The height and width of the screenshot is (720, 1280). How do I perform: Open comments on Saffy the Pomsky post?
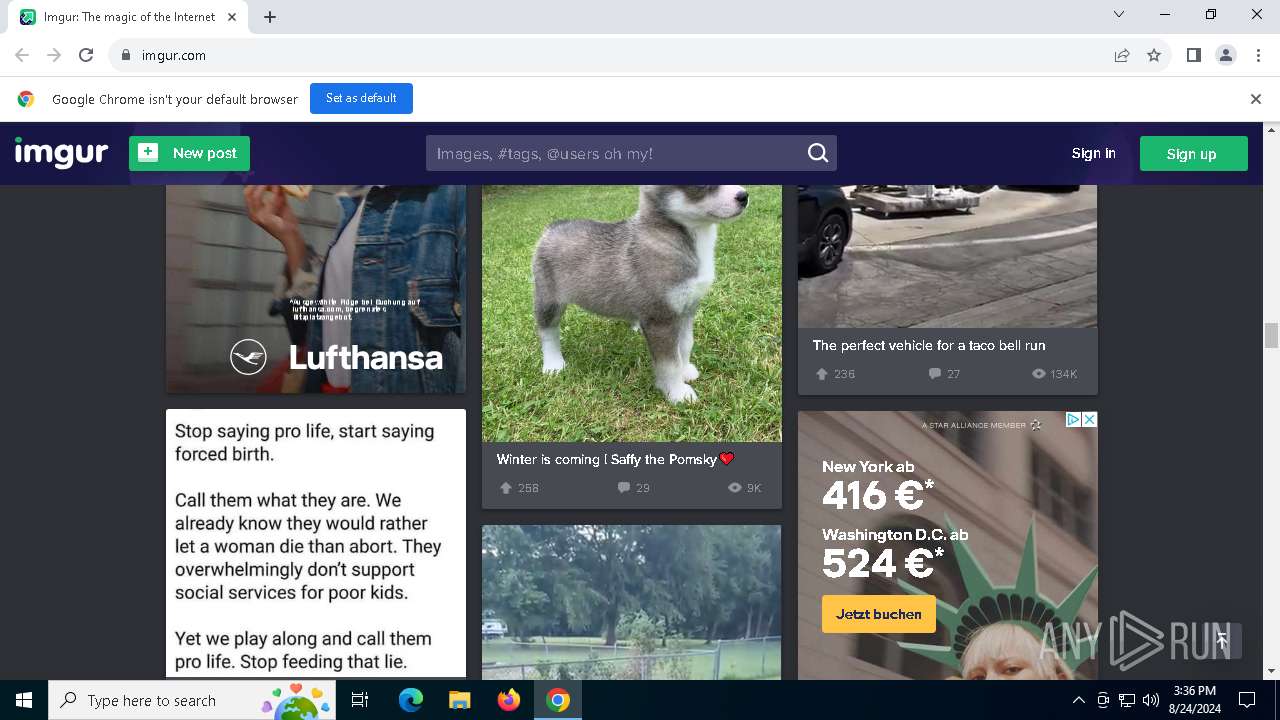tap(624, 488)
